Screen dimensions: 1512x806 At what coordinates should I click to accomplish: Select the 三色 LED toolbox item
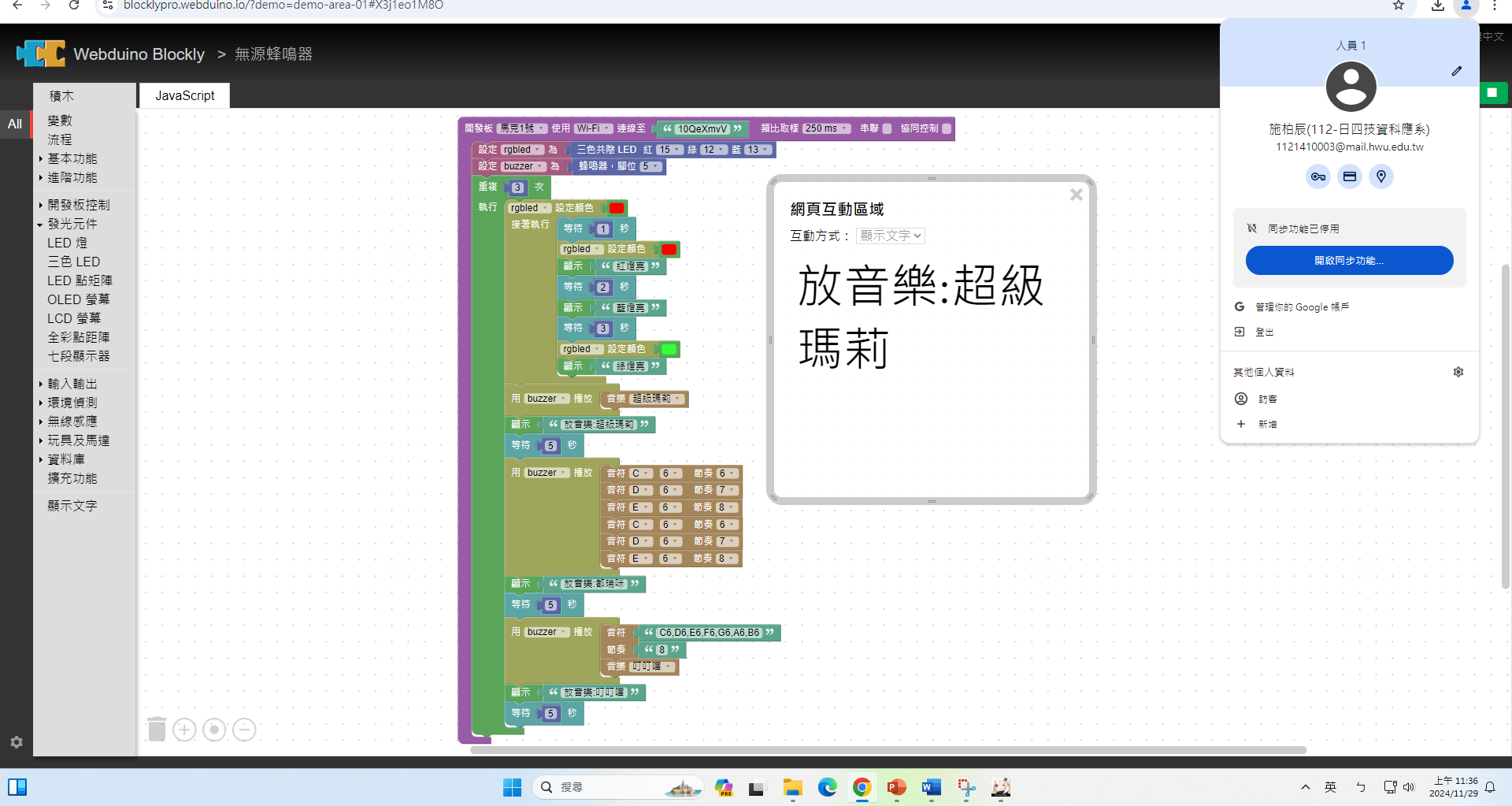tap(73, 262)
